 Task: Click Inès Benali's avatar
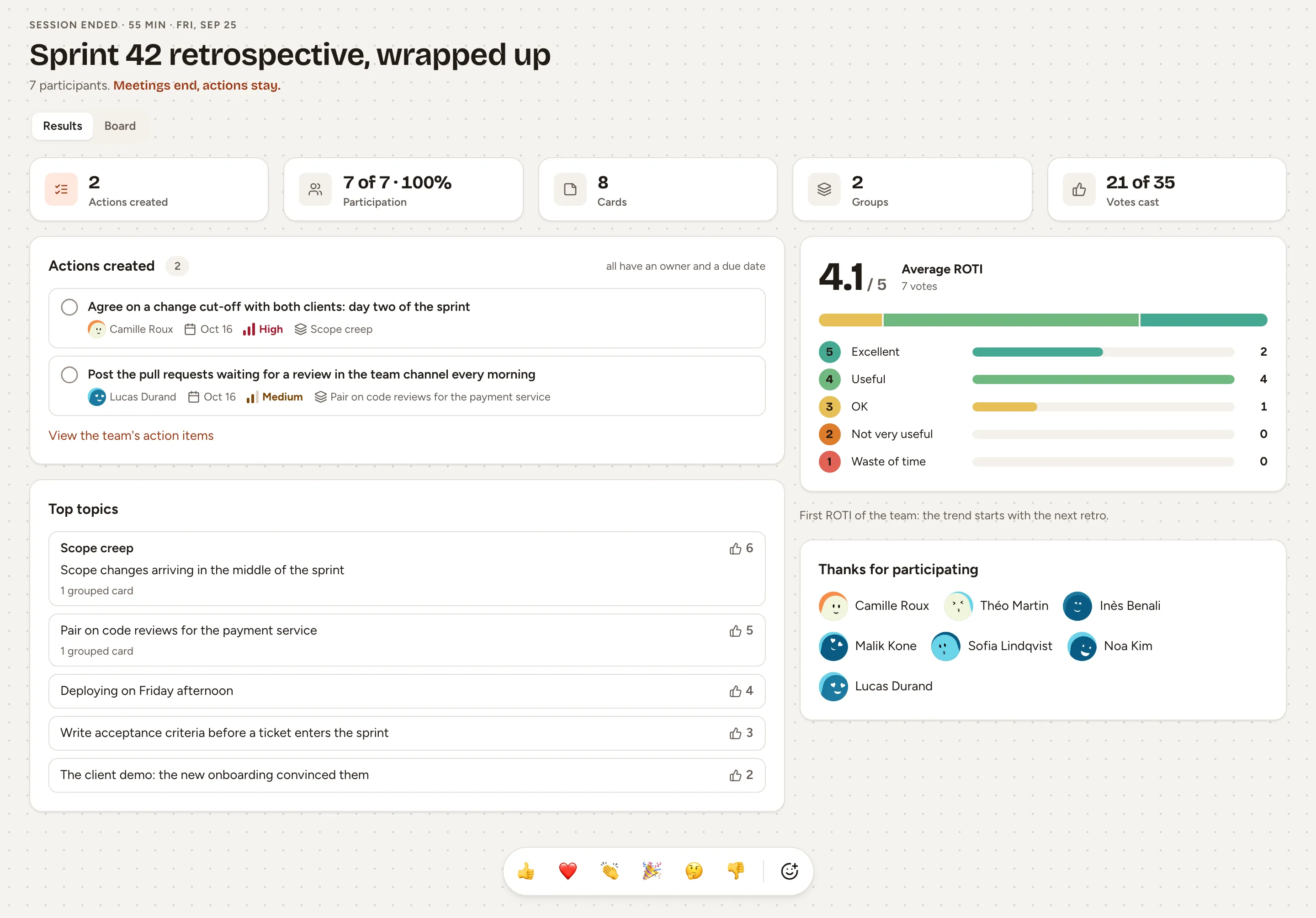1077,606
